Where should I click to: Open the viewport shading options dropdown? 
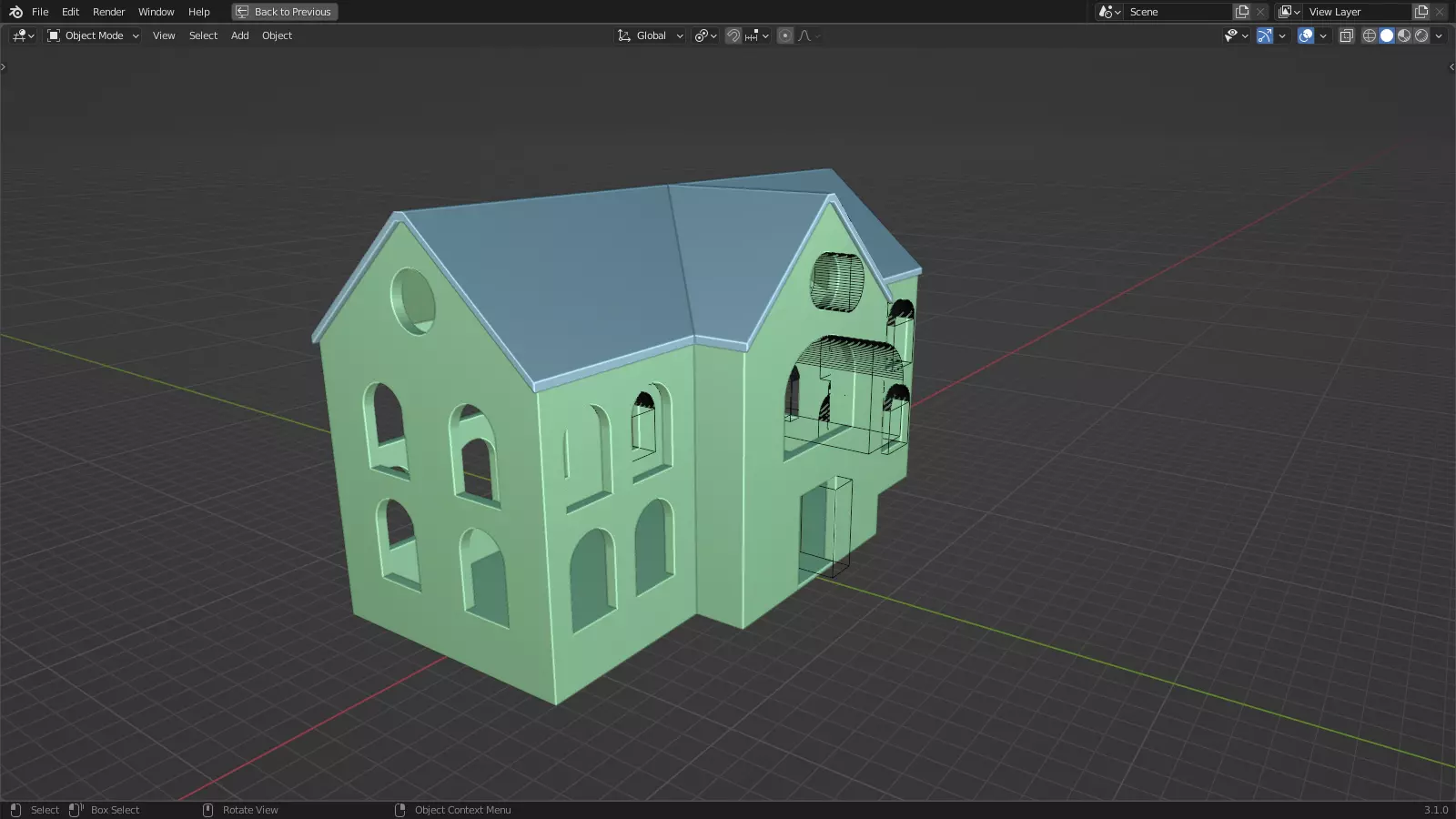1439,35
